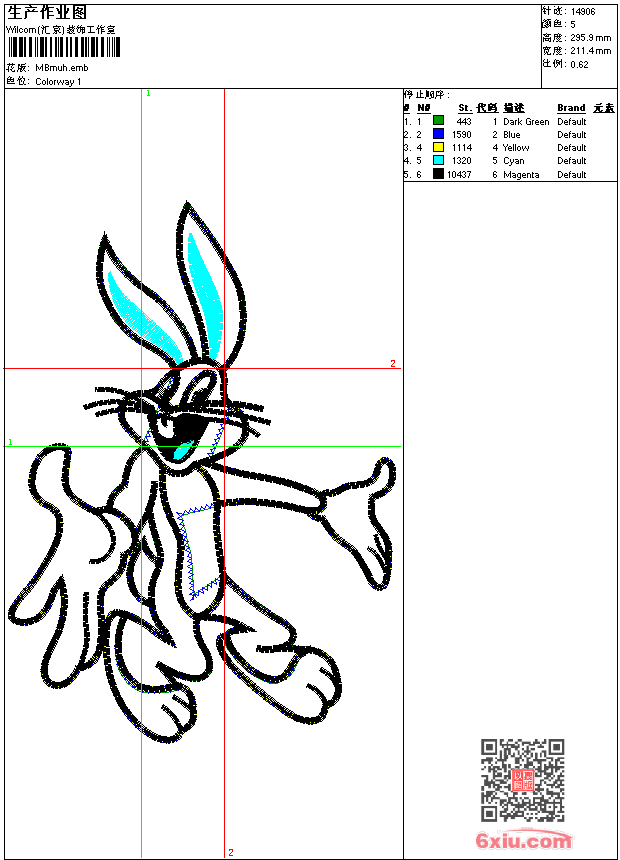Click the Cyan description text
This screenshot has width=620, height=860.
coord(514,161)
